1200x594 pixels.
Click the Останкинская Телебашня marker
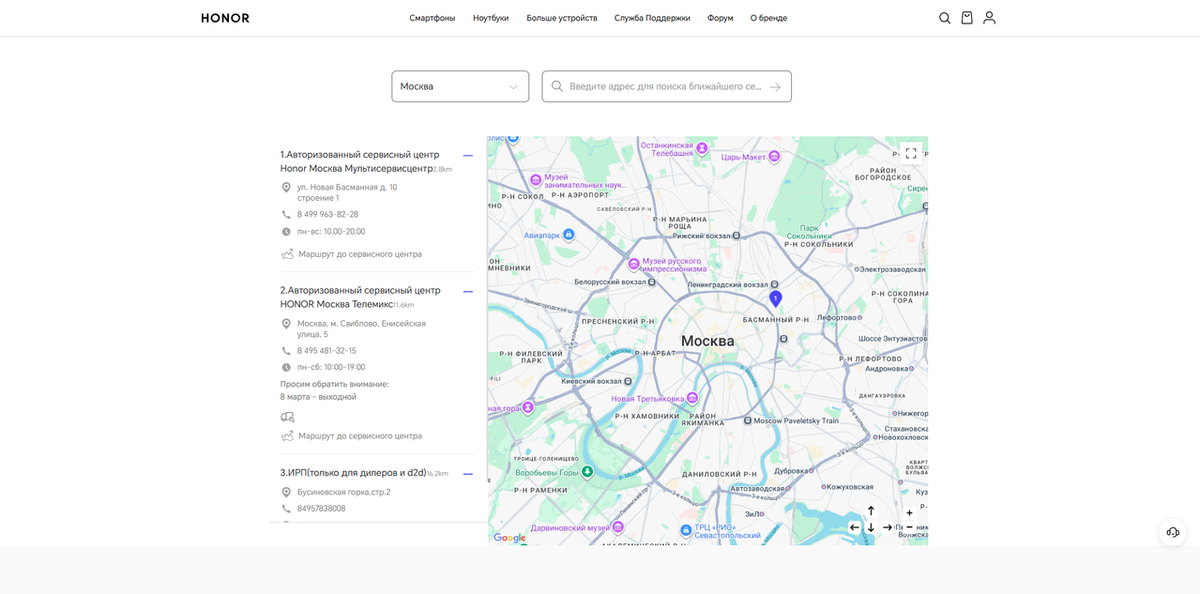[x=702, y=148]
